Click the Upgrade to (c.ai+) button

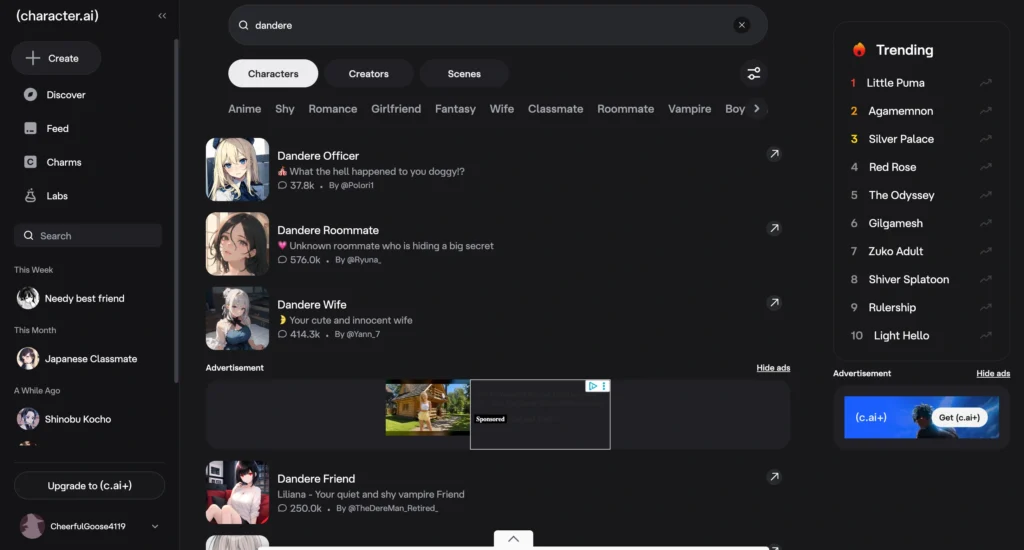click(x=89, y=485)
